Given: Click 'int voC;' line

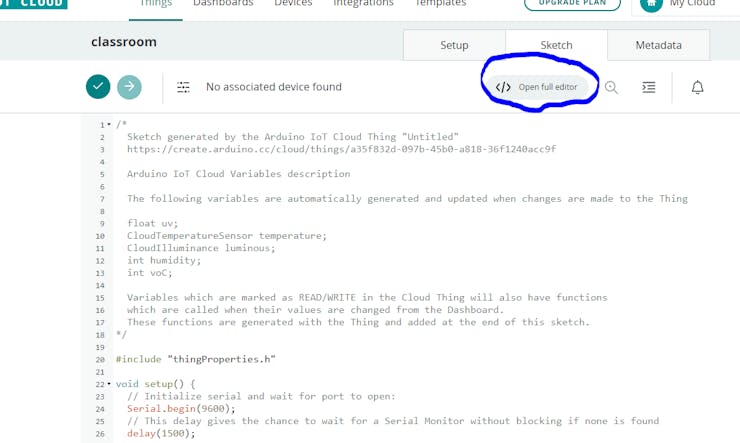Looking at the screenshot, I should 150,273.
